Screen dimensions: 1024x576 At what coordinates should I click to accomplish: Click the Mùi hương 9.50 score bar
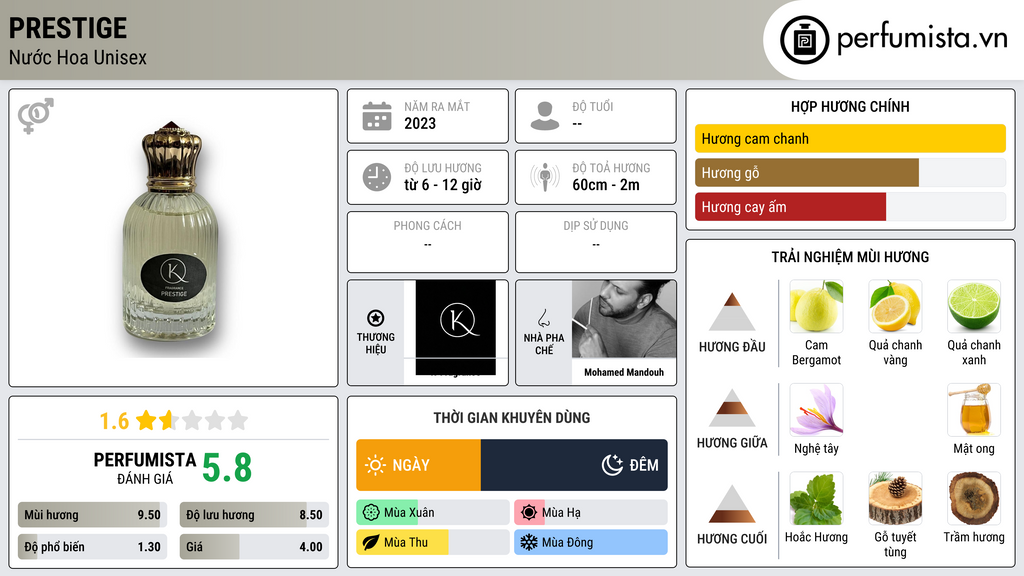(x=92, y=515)
